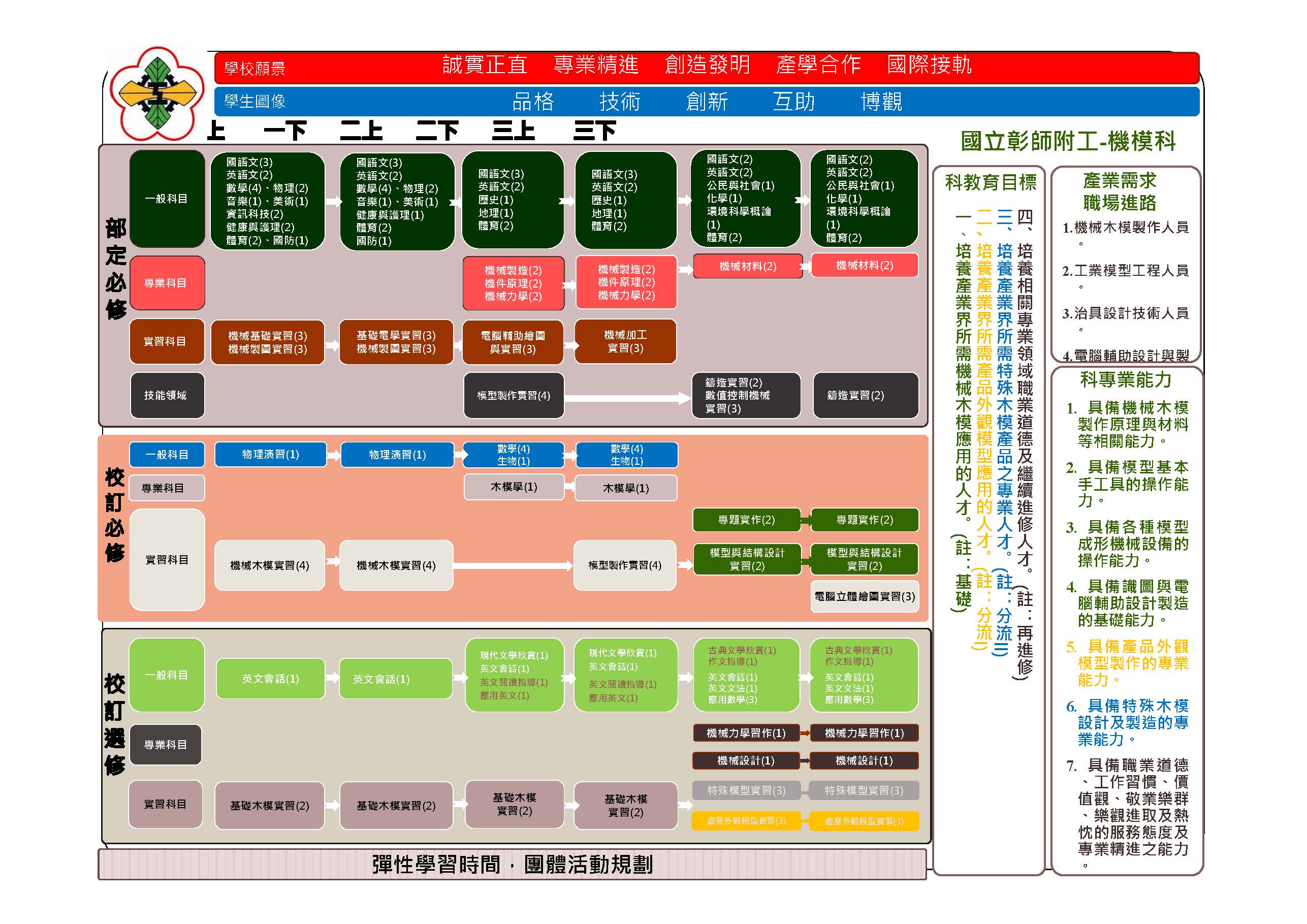Click the brown 實習科目 box
The width and height of the screenshot is (1307, 924).
(x=167, y=341)
